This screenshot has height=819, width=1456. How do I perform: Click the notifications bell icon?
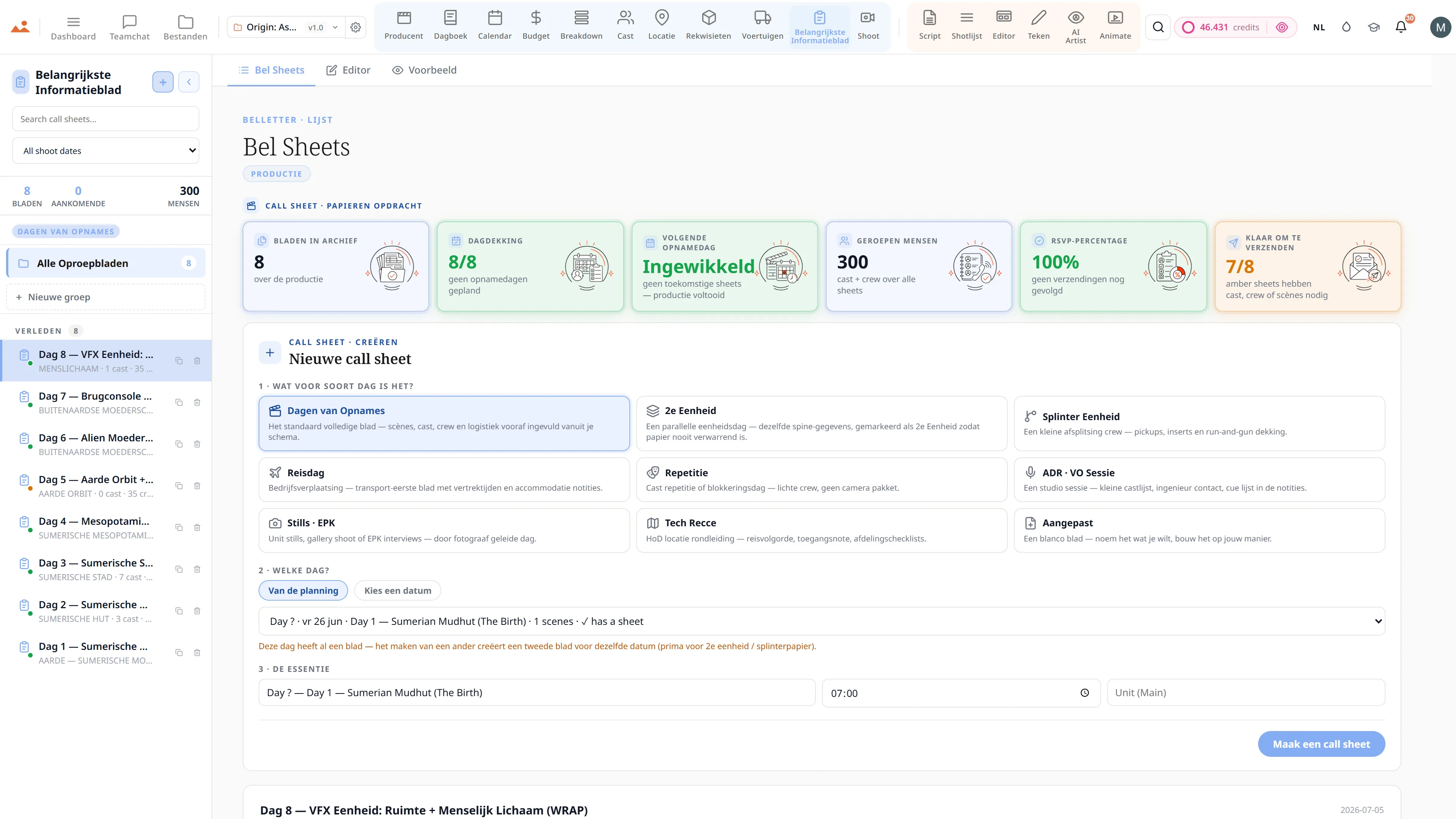tap(1401, 27)
